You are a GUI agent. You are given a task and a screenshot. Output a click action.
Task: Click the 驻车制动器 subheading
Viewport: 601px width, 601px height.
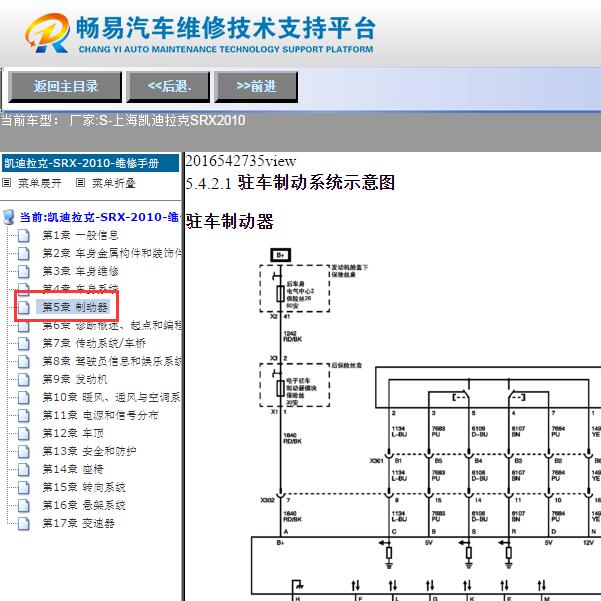coord(230,222)
